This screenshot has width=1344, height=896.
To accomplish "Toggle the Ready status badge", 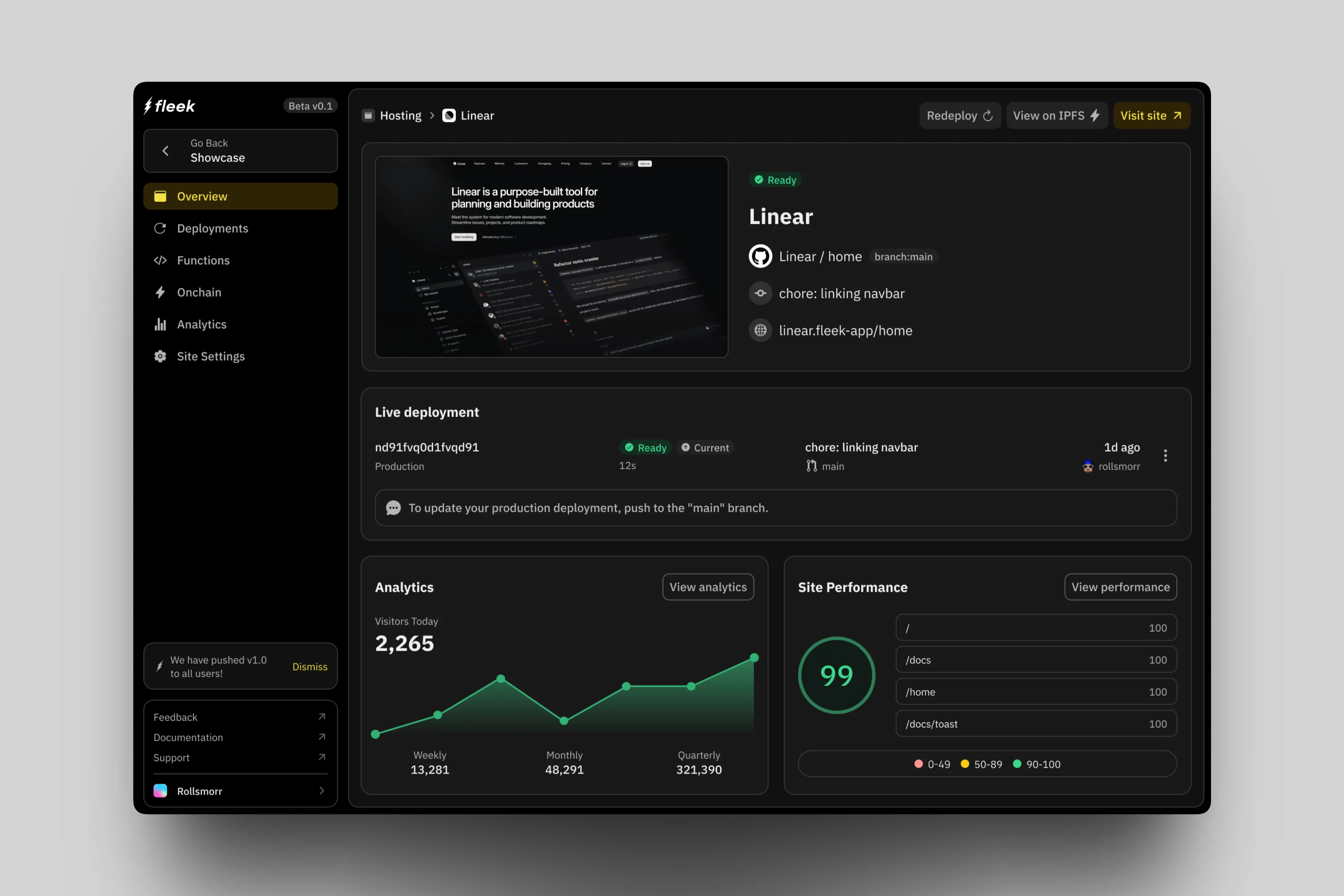I will coord(775,180).
